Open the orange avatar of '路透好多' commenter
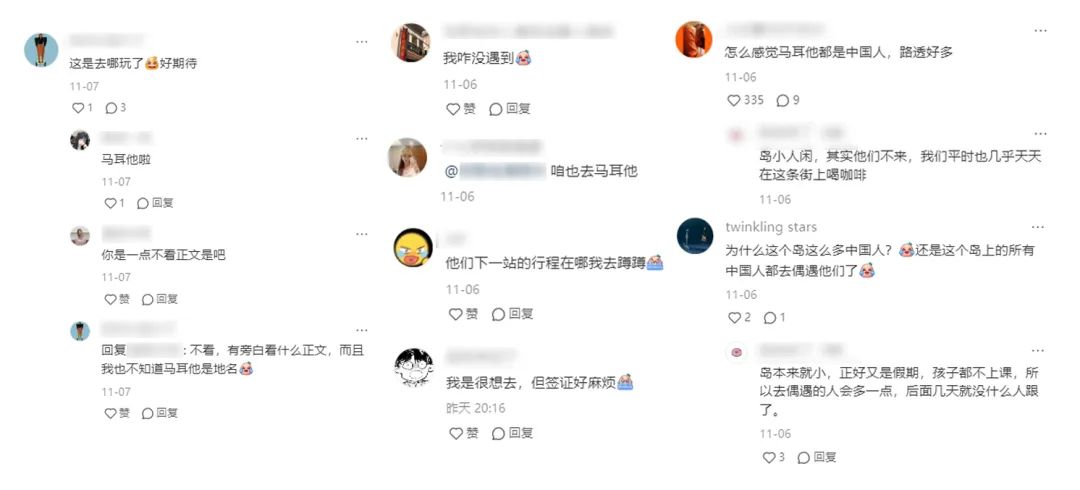This screenshot has height=490, width=1080. [x=694, y=39]
